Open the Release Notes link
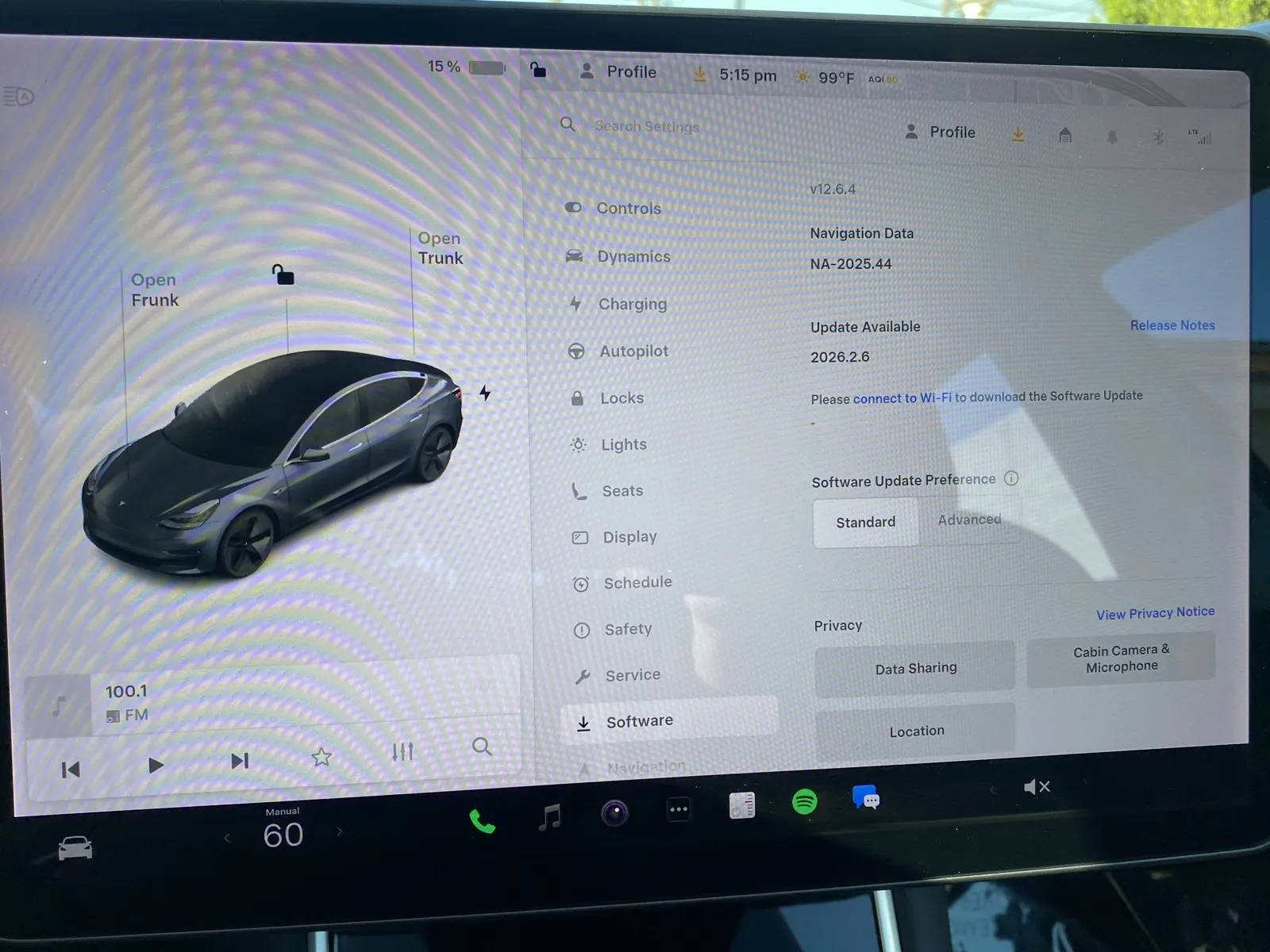The height and width of the screenshot is (952, 1270). (x=1172, y=325)
